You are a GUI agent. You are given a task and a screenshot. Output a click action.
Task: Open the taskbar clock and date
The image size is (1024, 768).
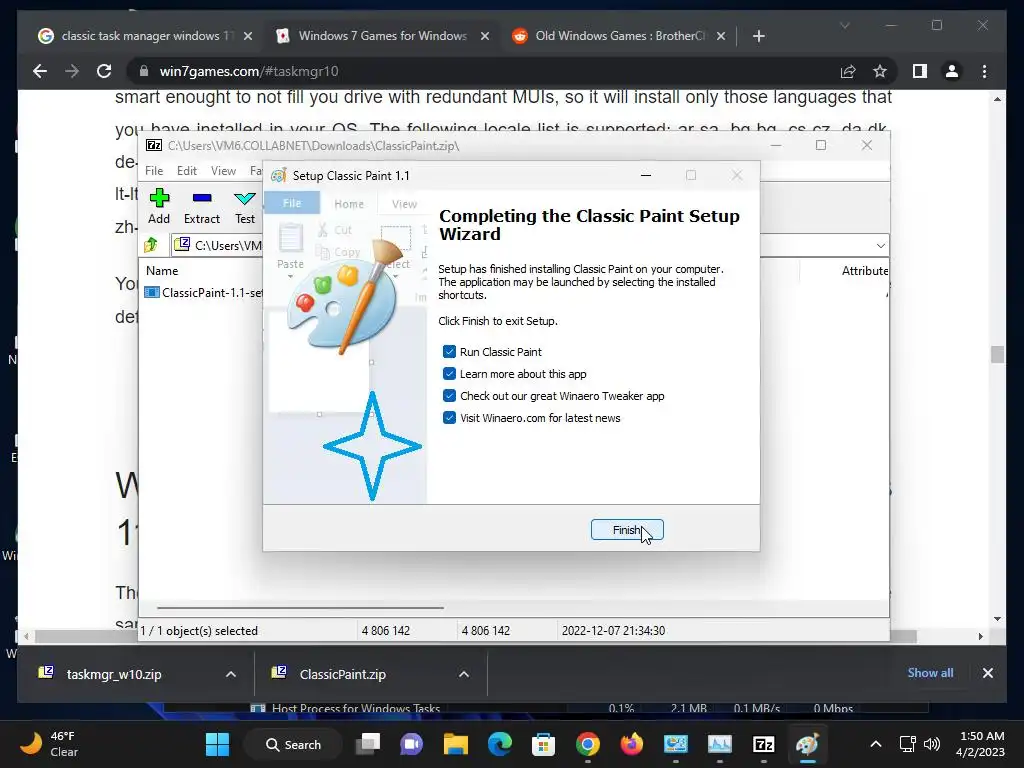[980, 744]
